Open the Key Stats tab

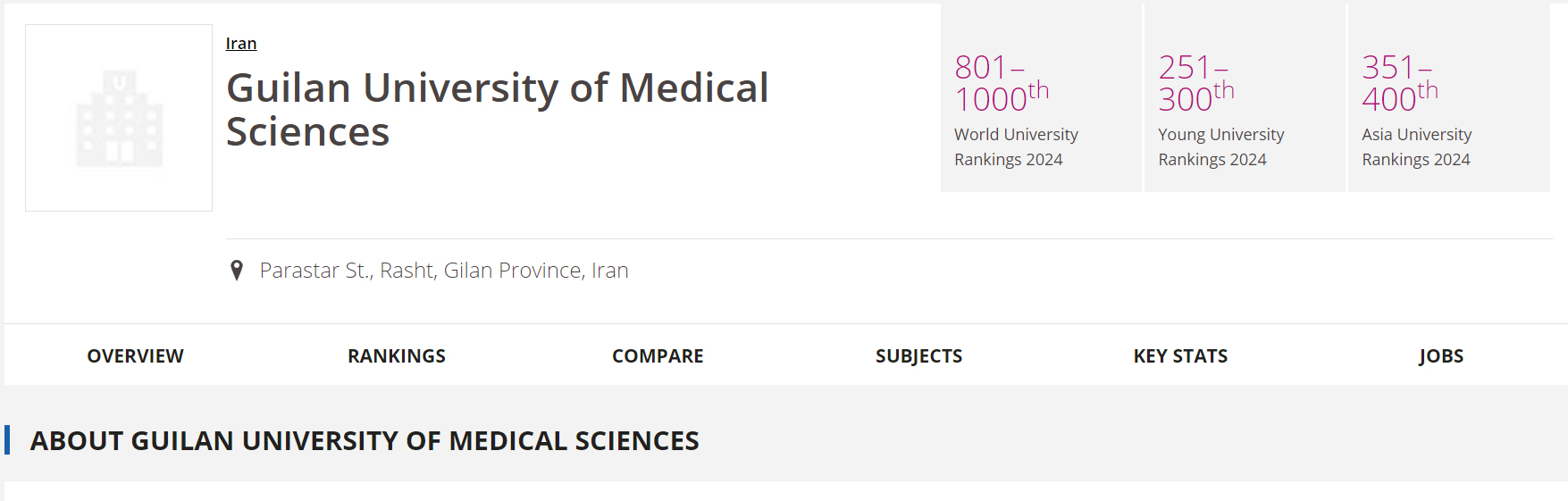click(1180, 355)
